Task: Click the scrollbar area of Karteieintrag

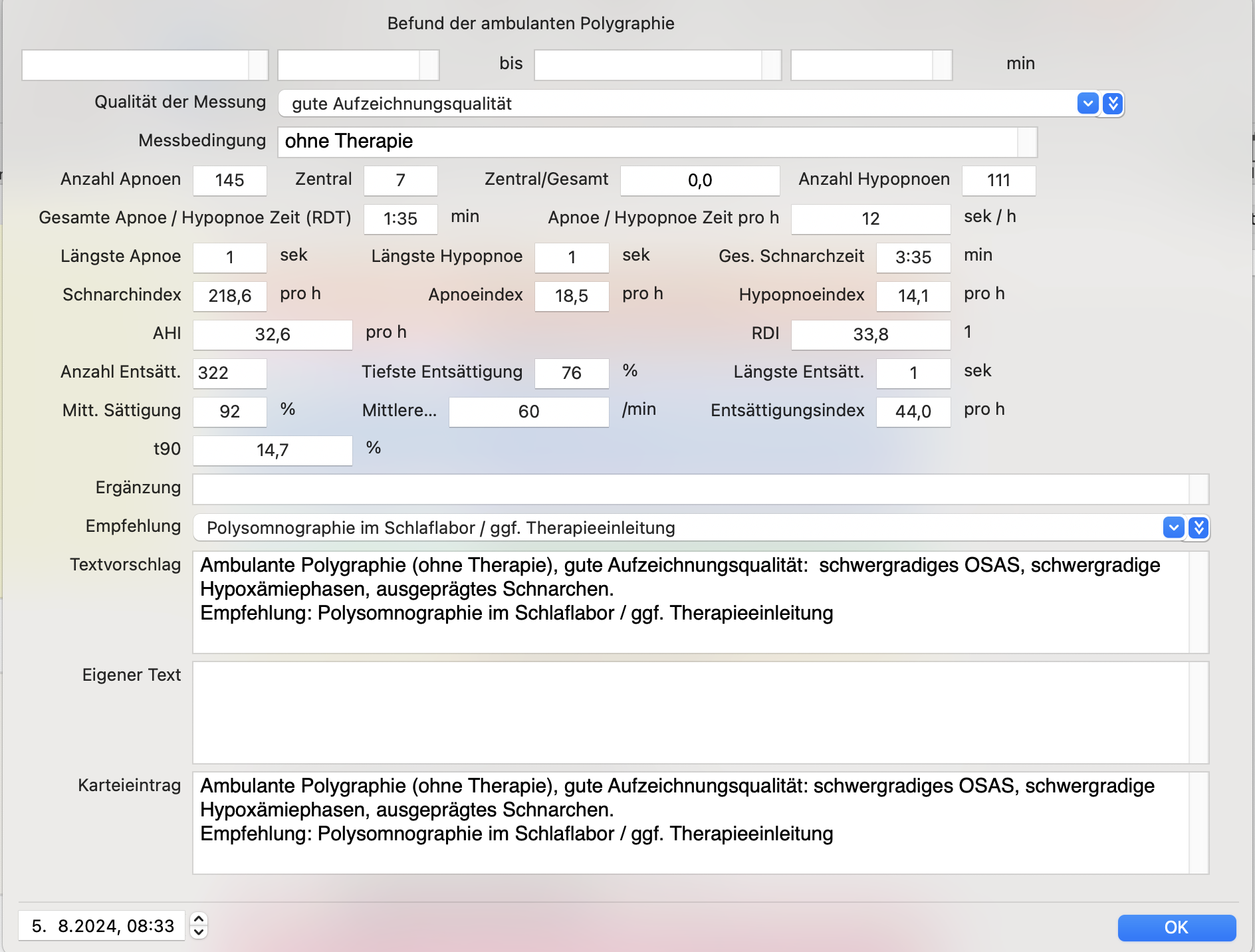Action: (1198, 823)
